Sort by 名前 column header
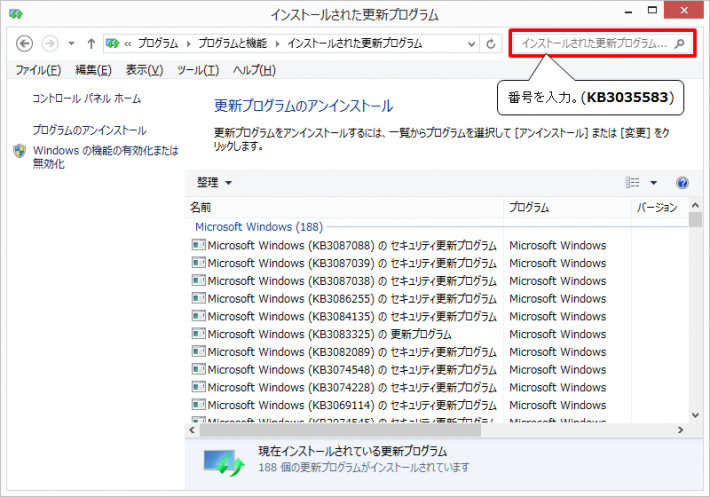This screenshot has height=497, width=710. pyautogui.click(x=344, y=207)
